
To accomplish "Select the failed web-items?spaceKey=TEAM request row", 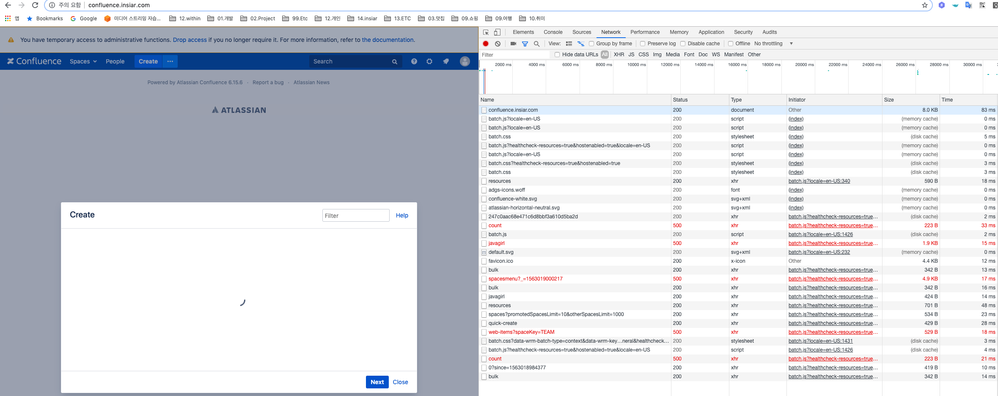I will pos(738,332).
